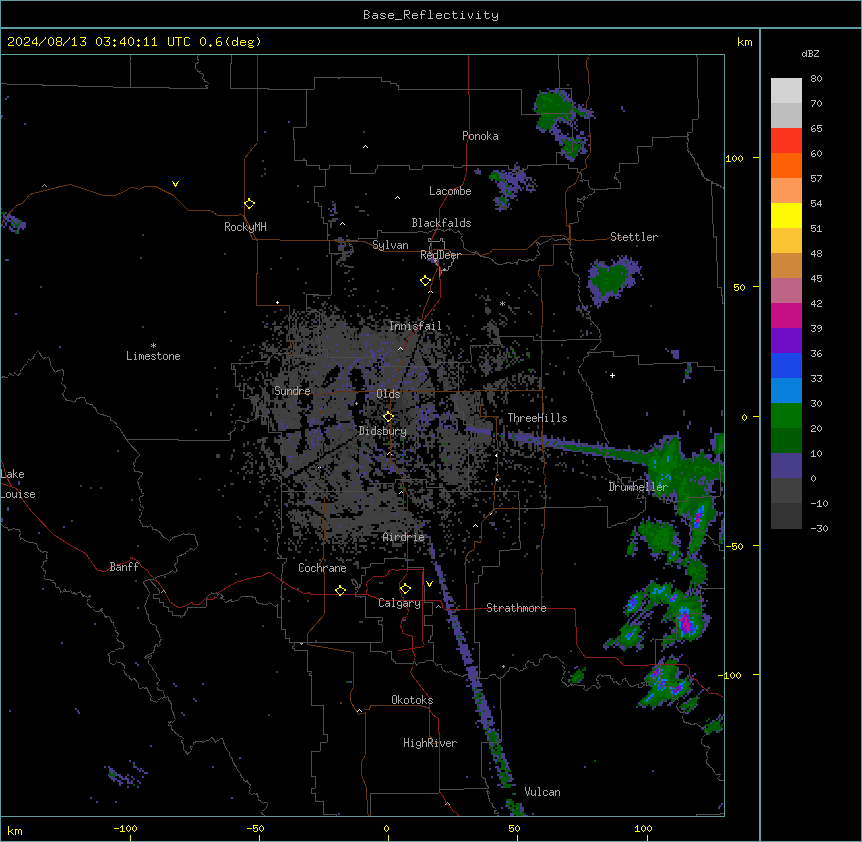
Task: Click the green echo south of Stettler
Action: coord(610,279)
